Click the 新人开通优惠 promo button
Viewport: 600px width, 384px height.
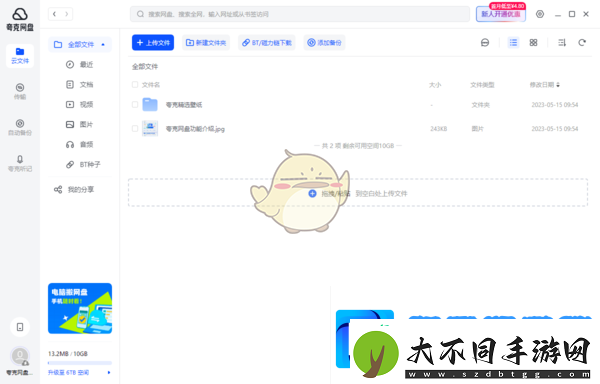(501, 14)
